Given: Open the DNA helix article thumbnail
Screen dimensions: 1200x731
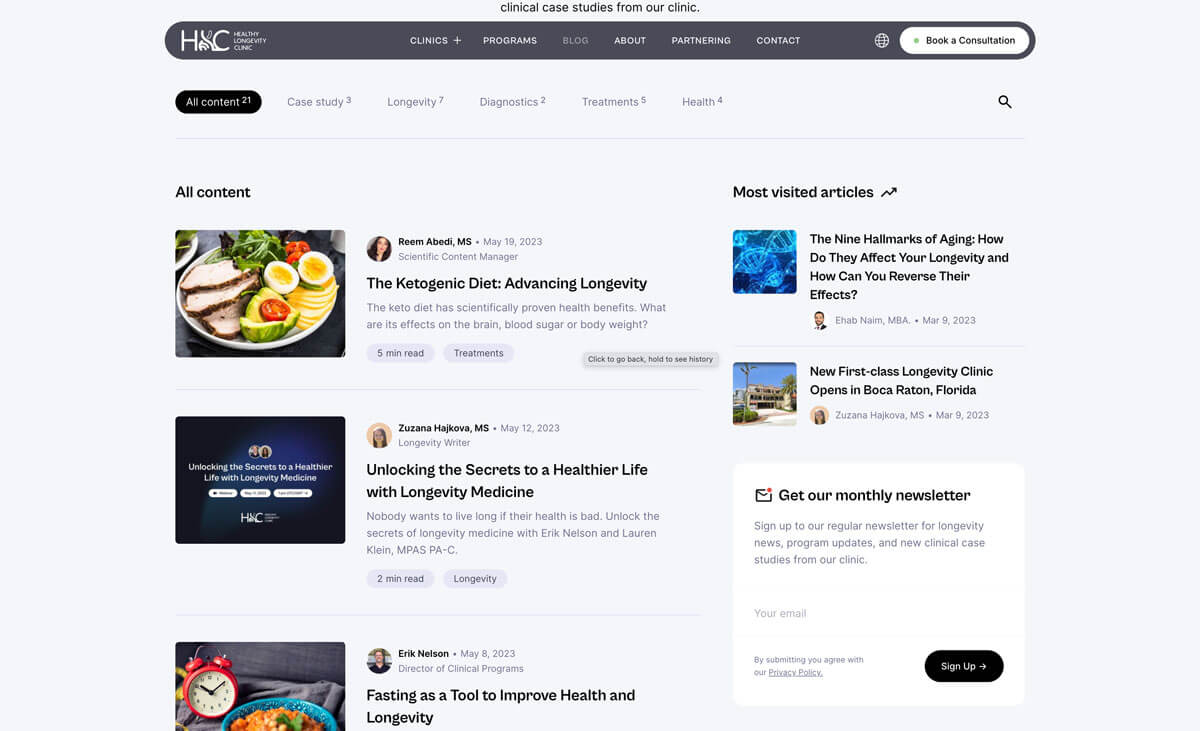Looking at the screenshot, I should click(x=765, y=262).
